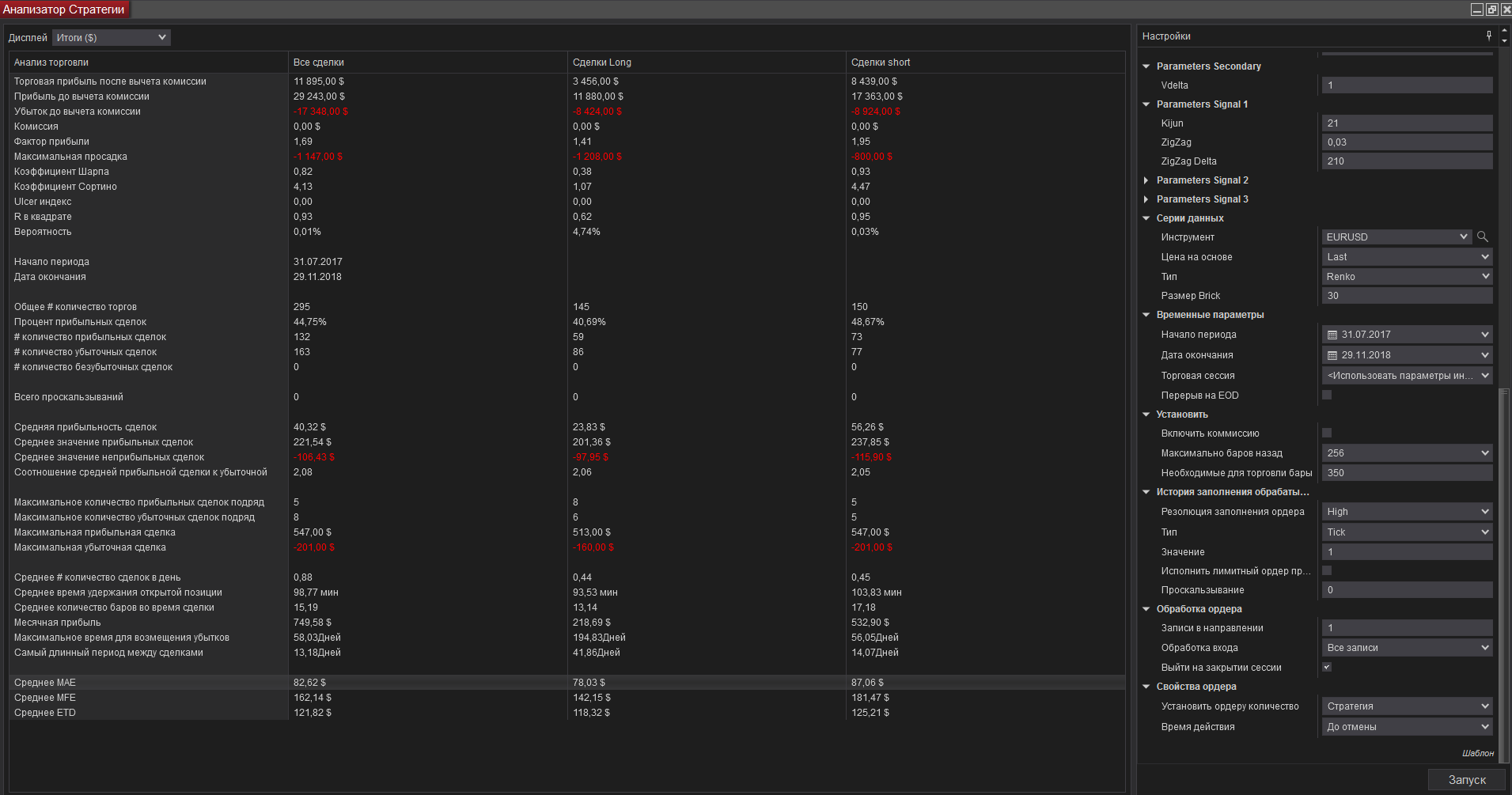Screen dimensions: 1512x795
Task: Click the pin icon in the Настройки panel
Action: click(1489, 36)
